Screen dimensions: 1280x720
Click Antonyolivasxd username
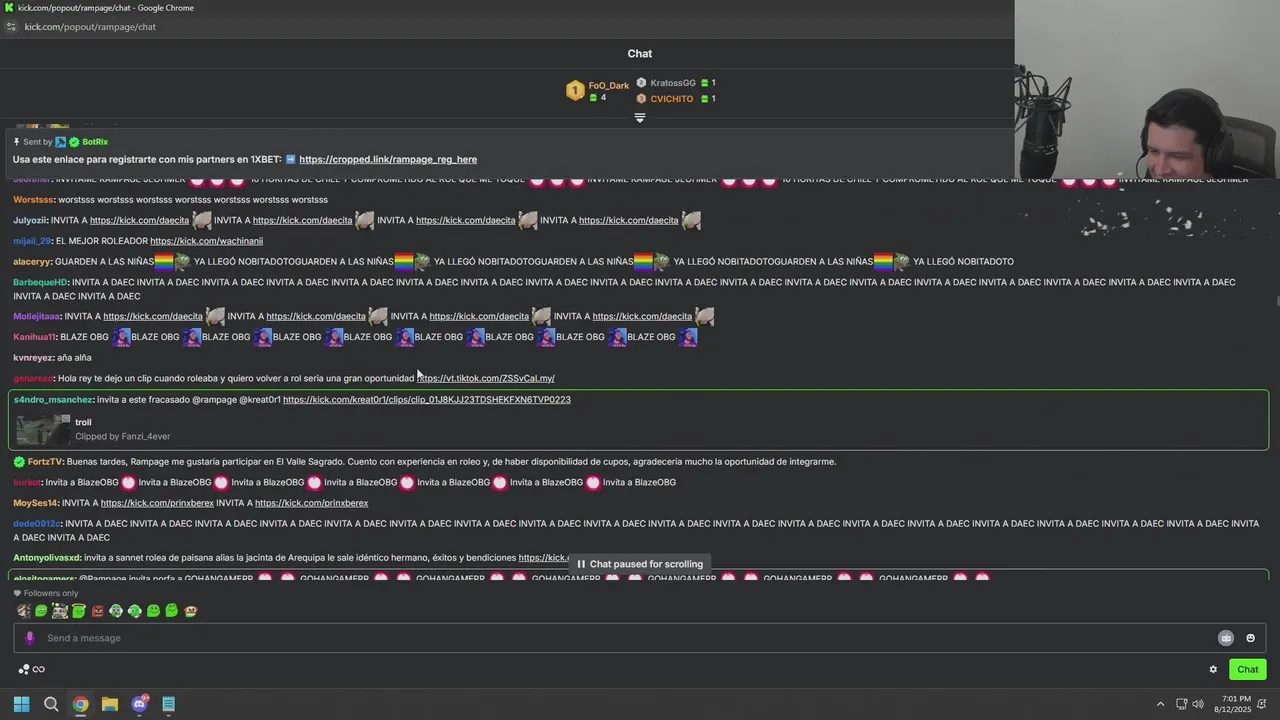coord(47,558)
